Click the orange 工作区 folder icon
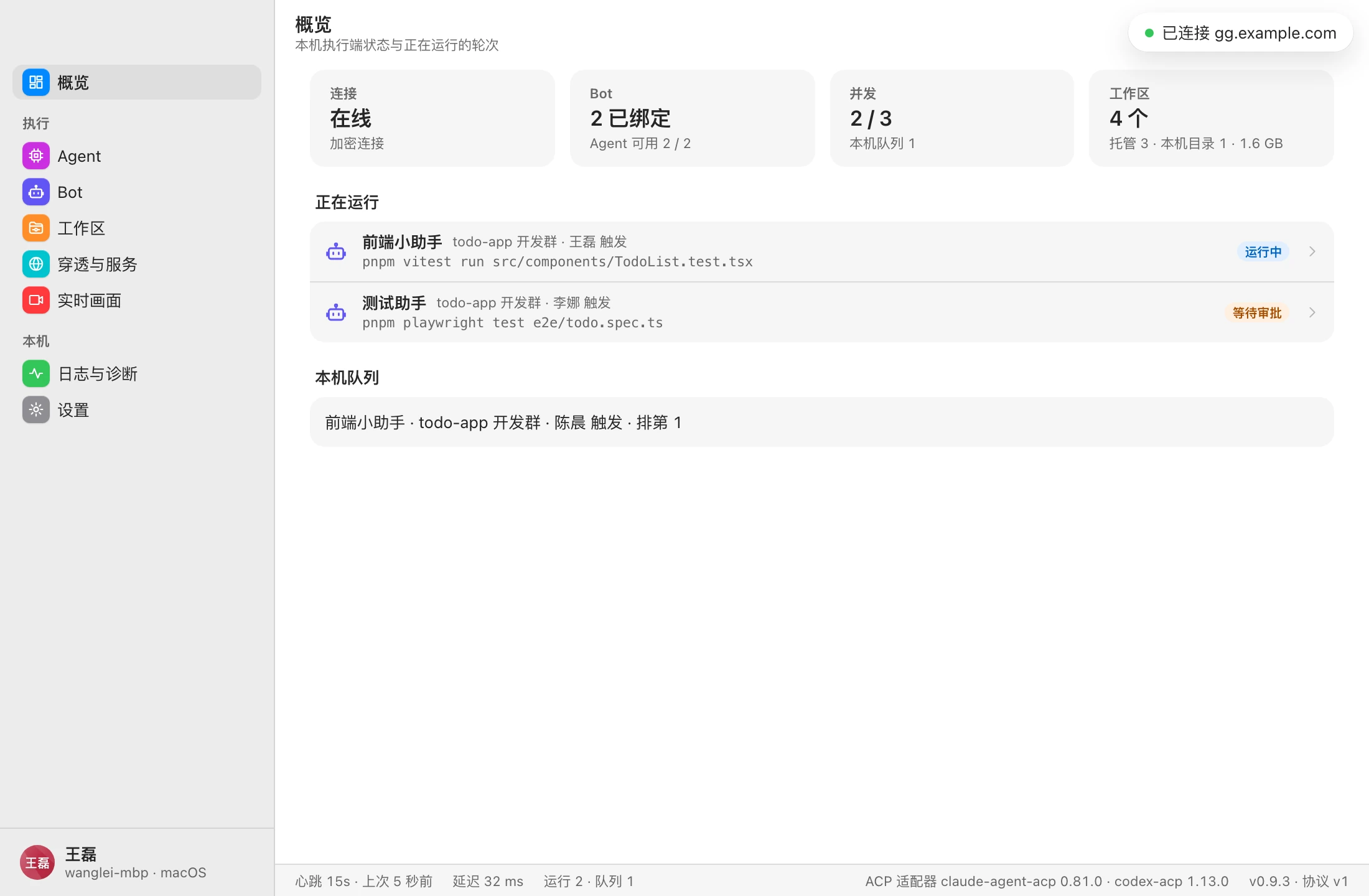 (36, 228)
